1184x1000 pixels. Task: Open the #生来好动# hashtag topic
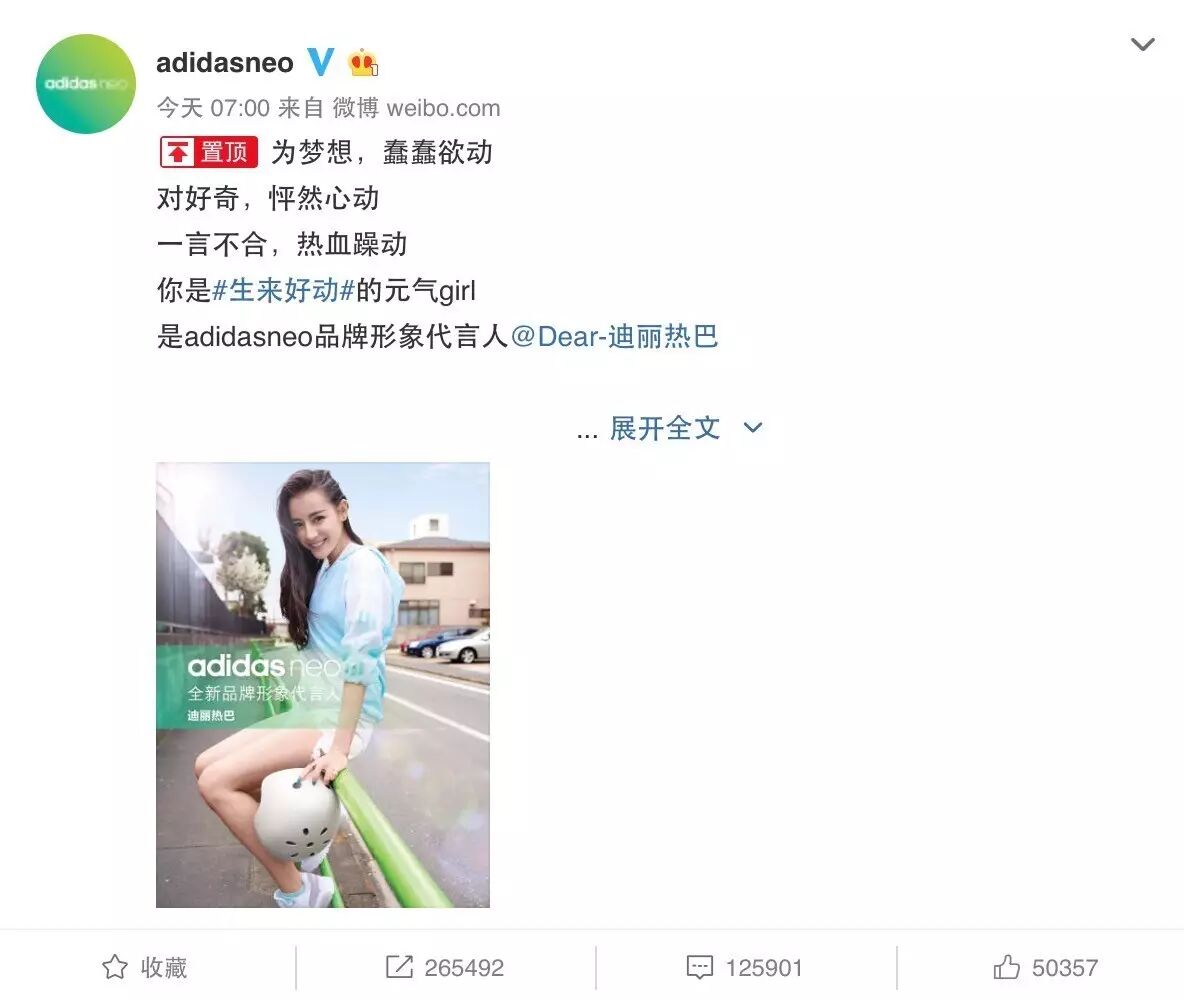283,290
